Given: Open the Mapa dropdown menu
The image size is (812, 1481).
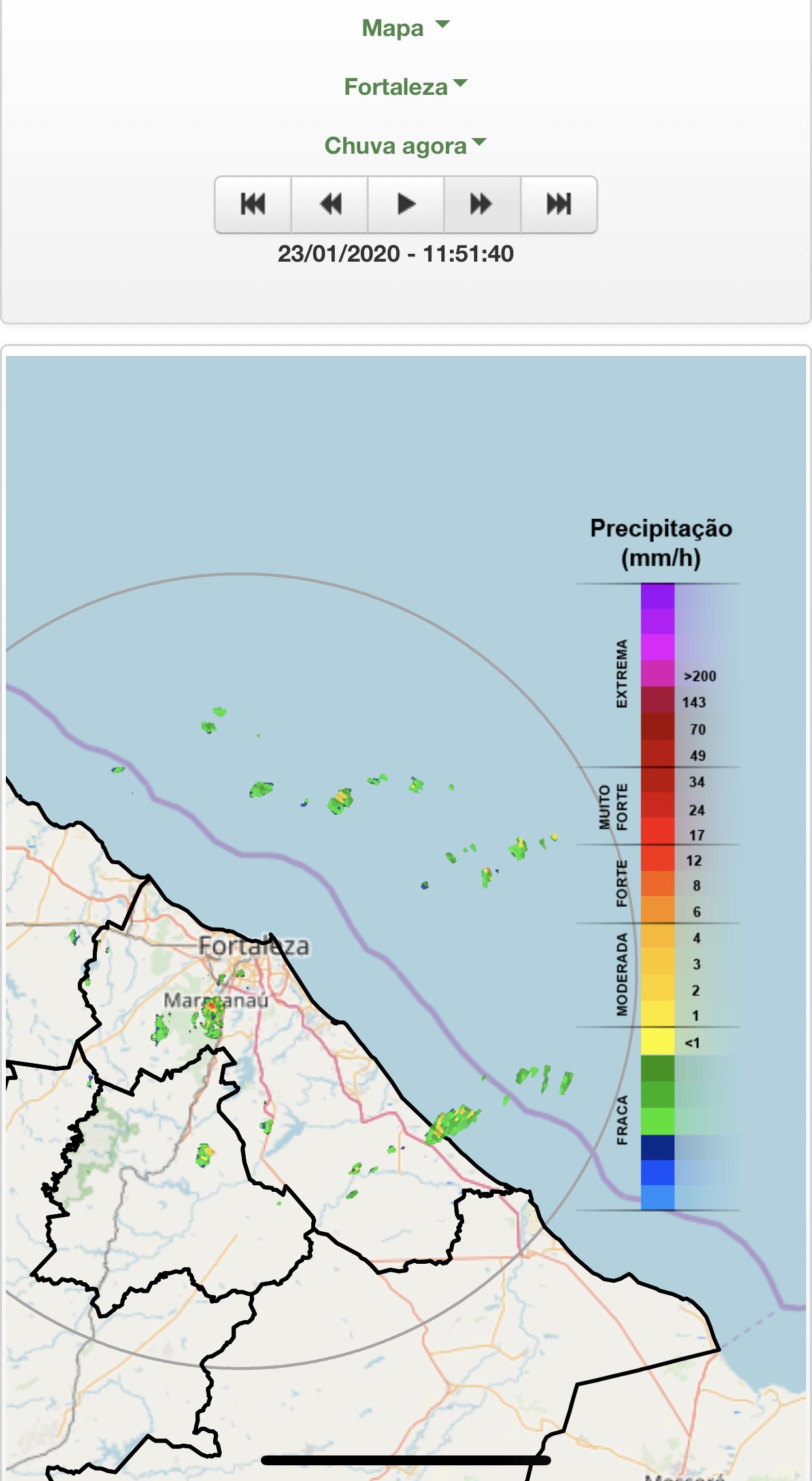Looking at the screenshot, I should click(405, 28).
